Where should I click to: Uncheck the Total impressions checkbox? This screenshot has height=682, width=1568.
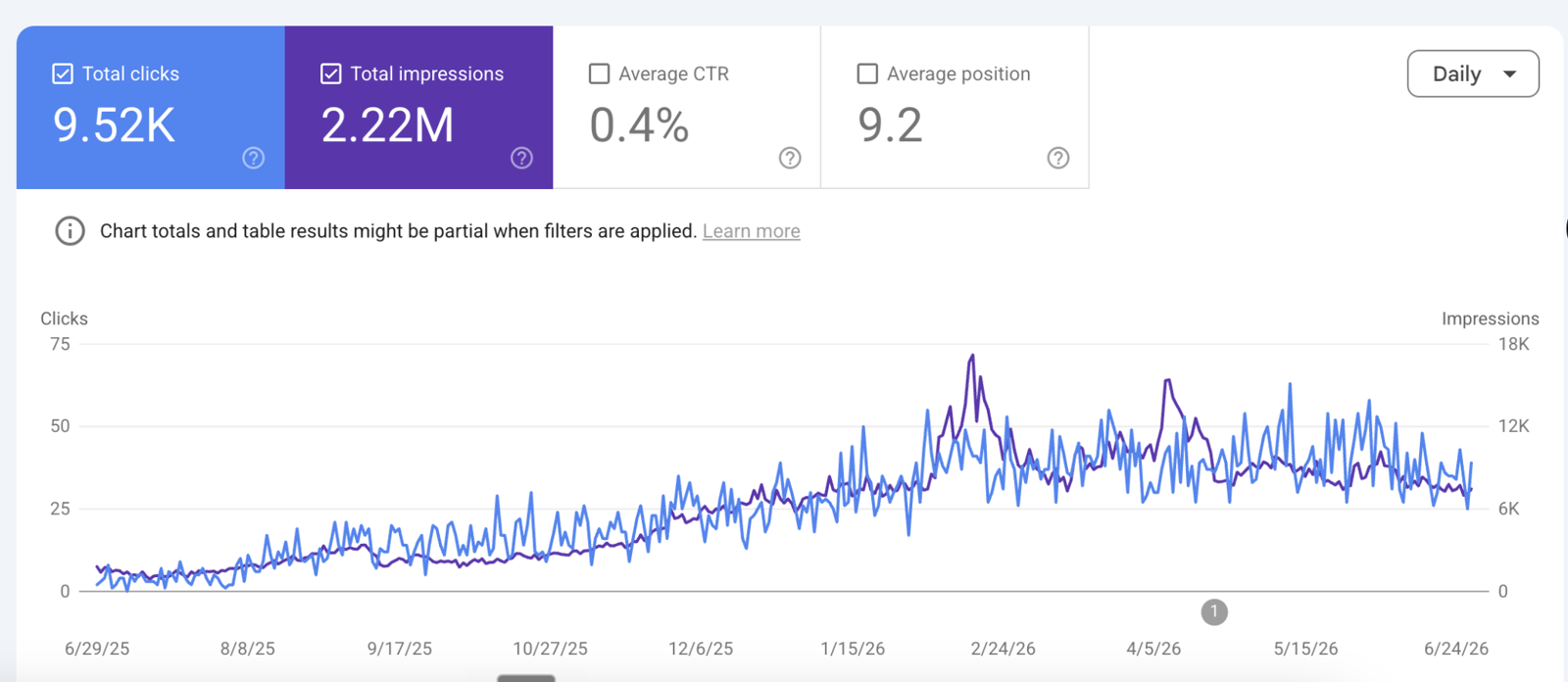tap(331, 73)
